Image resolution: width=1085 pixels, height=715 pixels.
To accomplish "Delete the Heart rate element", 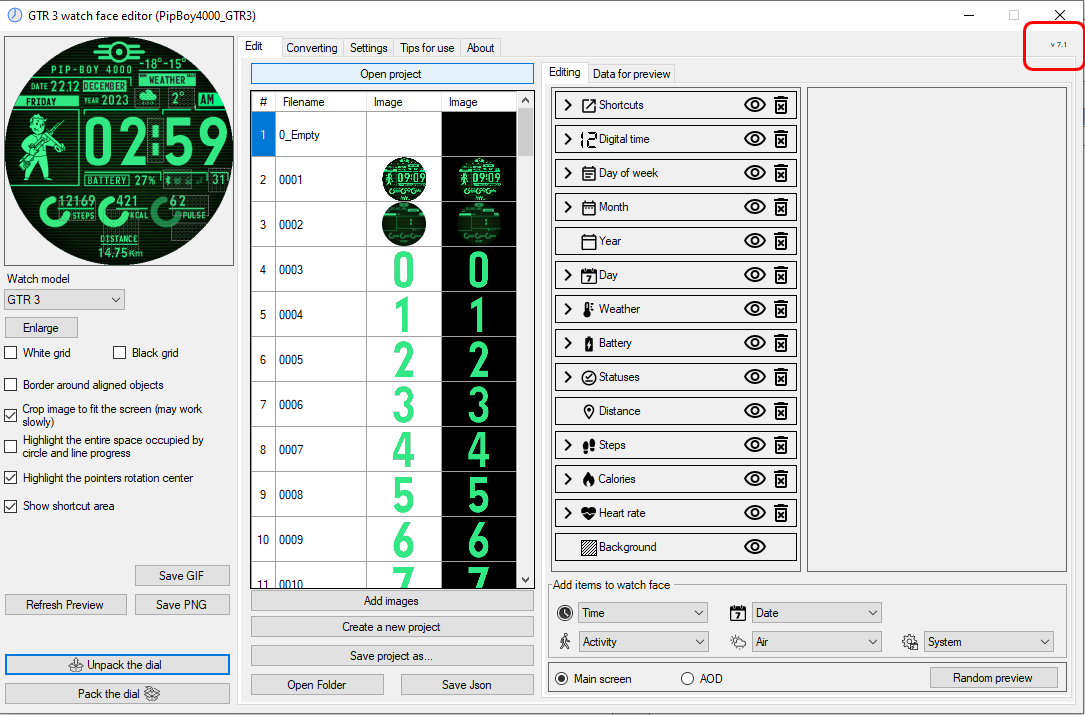I will coord(781,513).
